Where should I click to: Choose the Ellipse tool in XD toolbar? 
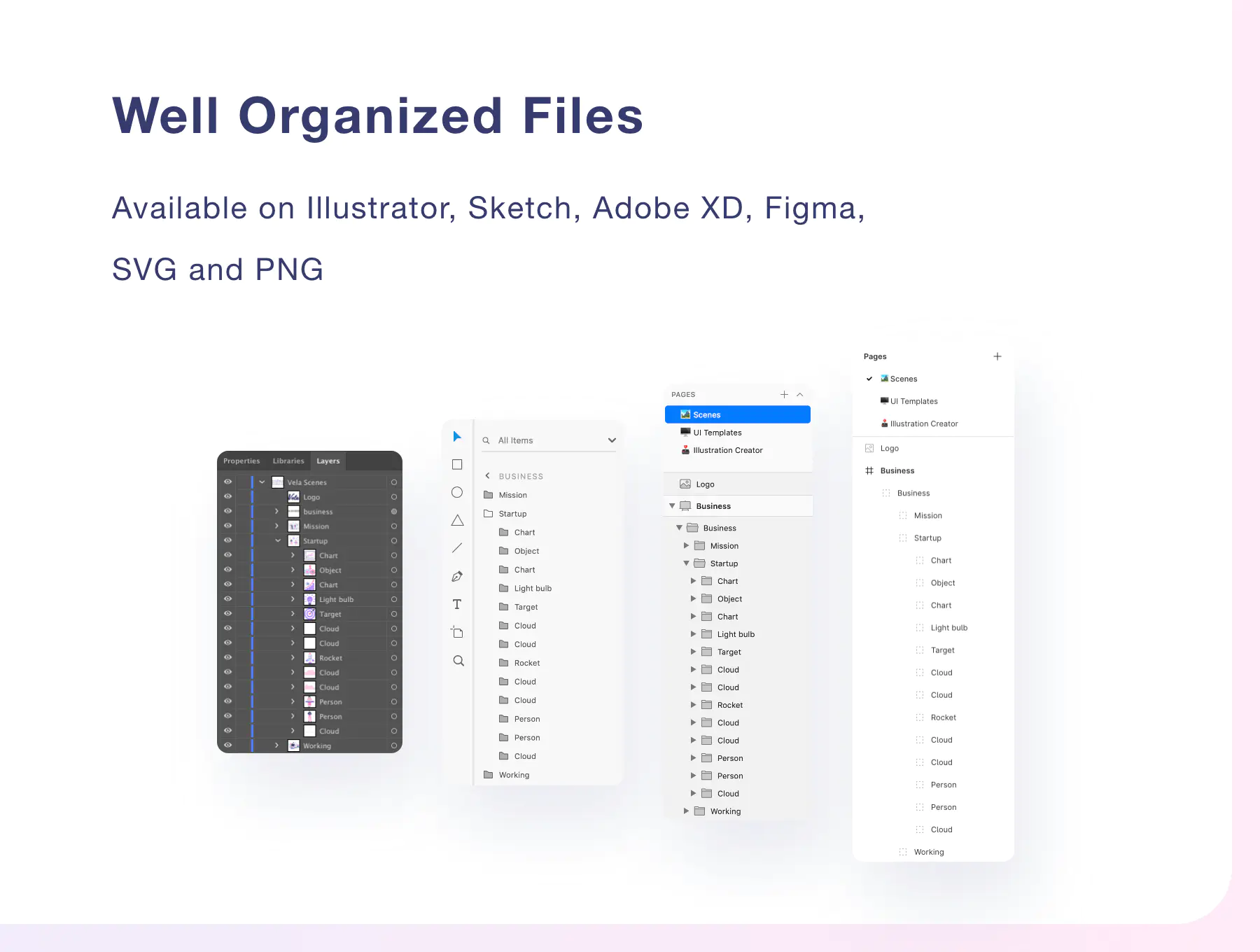[x=457, y=493]
